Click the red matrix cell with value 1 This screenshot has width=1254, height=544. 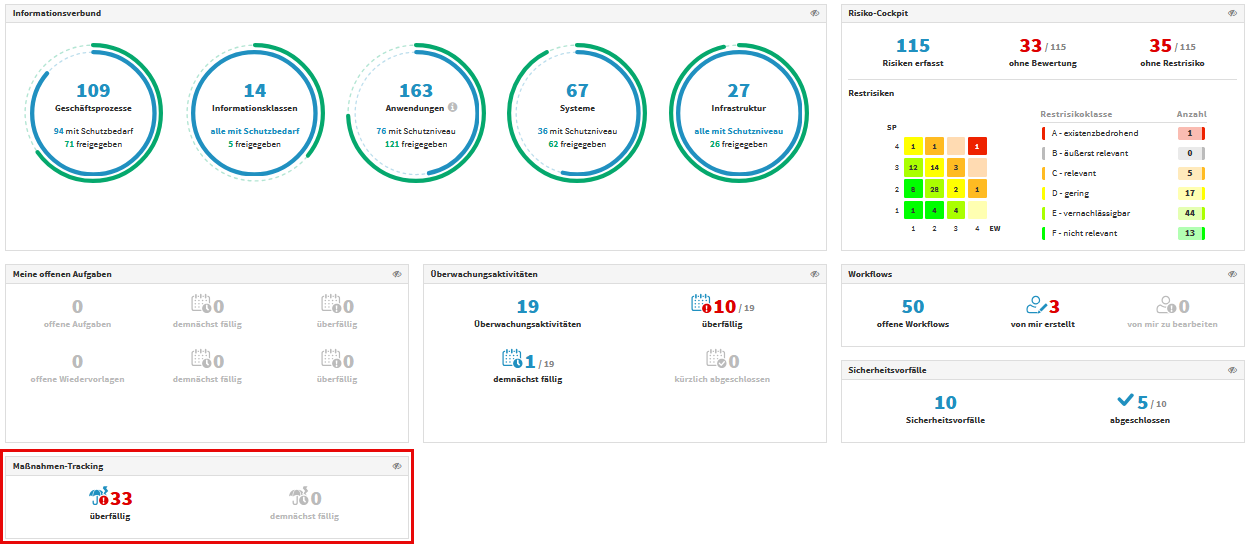977,146
